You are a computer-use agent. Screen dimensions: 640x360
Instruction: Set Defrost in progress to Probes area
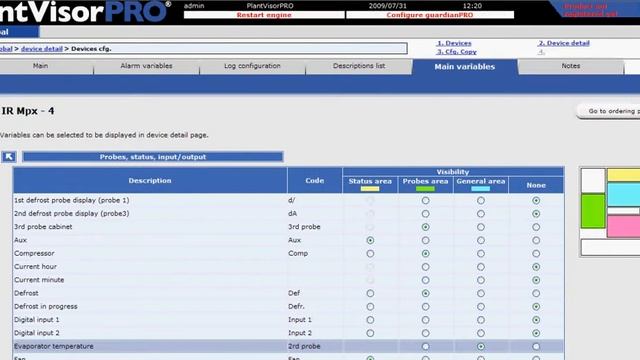[425, 307]
